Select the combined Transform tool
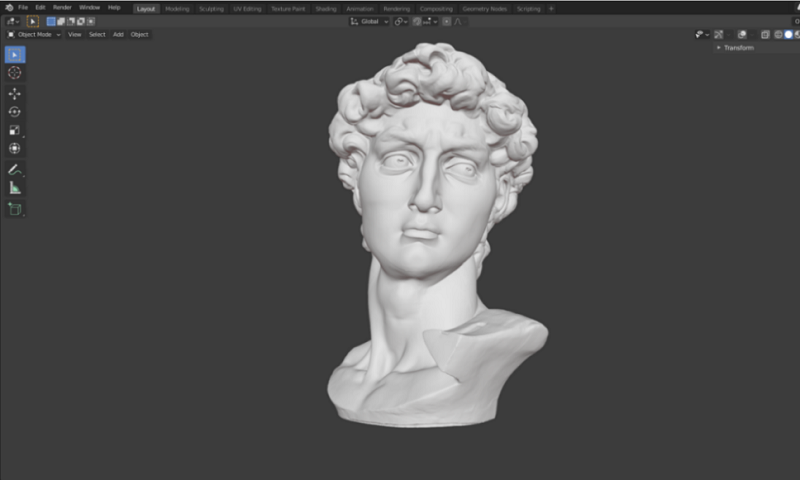800x480 pixels. (15, 148)
